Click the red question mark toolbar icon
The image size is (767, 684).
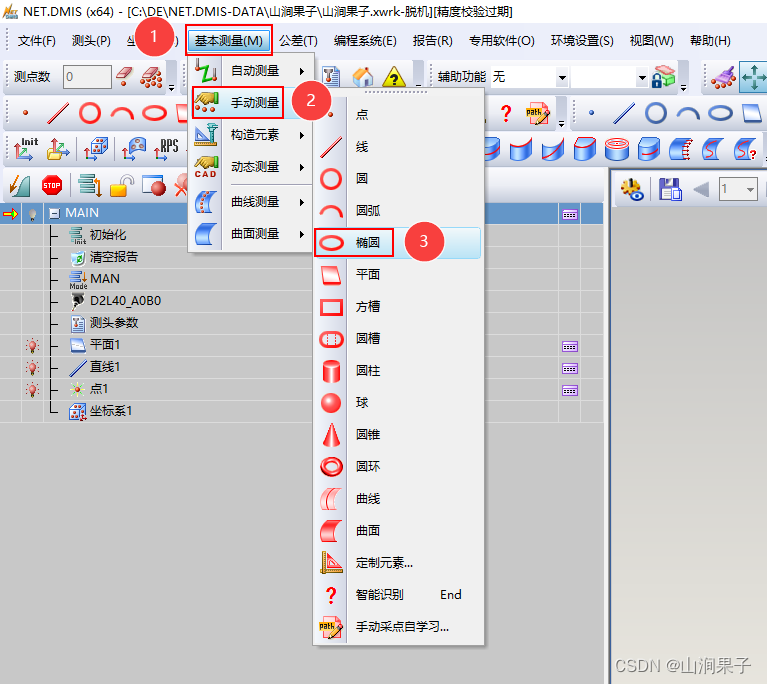tap(506, 114)
